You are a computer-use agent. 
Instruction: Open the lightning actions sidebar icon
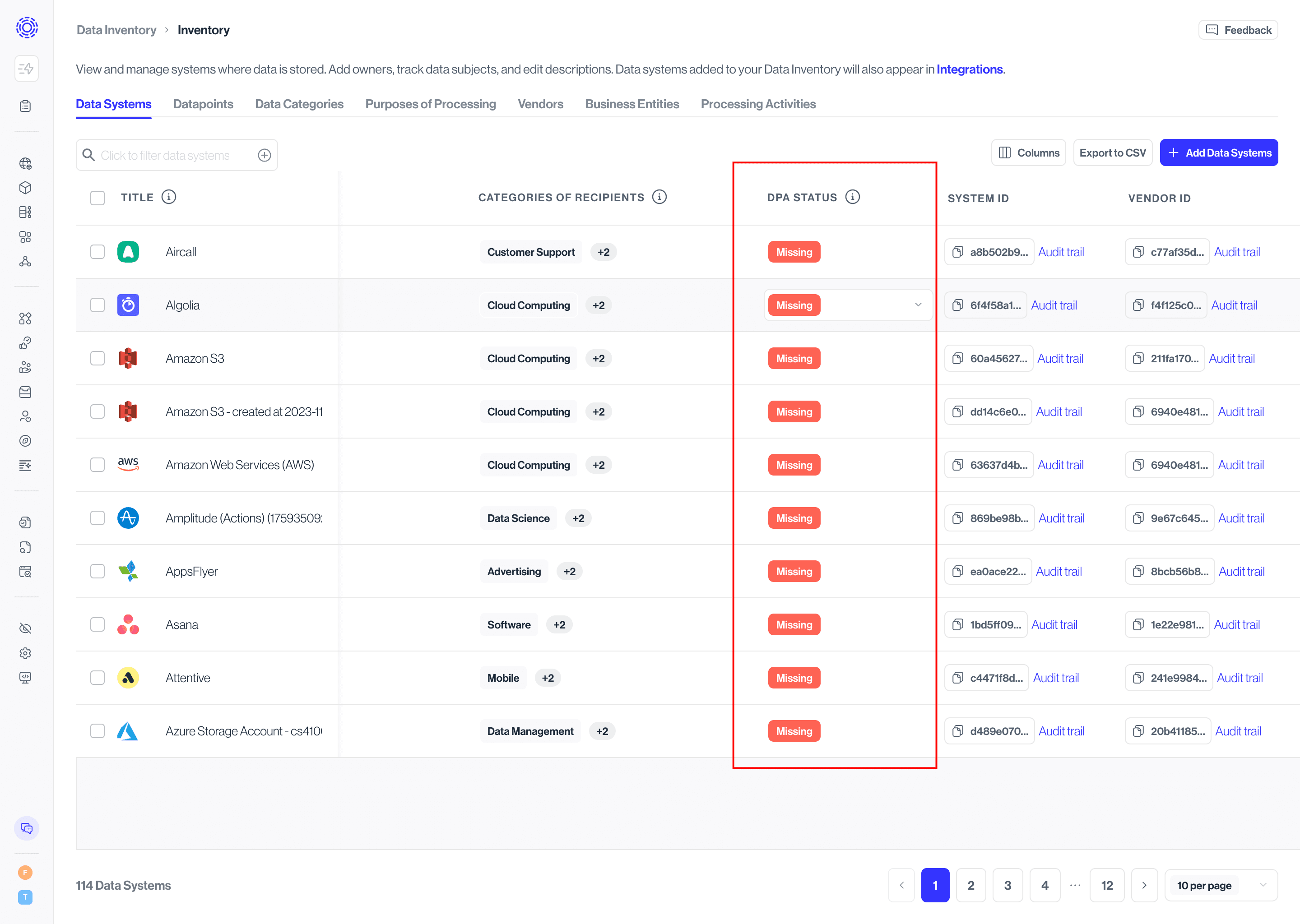(x=26, y=69)
